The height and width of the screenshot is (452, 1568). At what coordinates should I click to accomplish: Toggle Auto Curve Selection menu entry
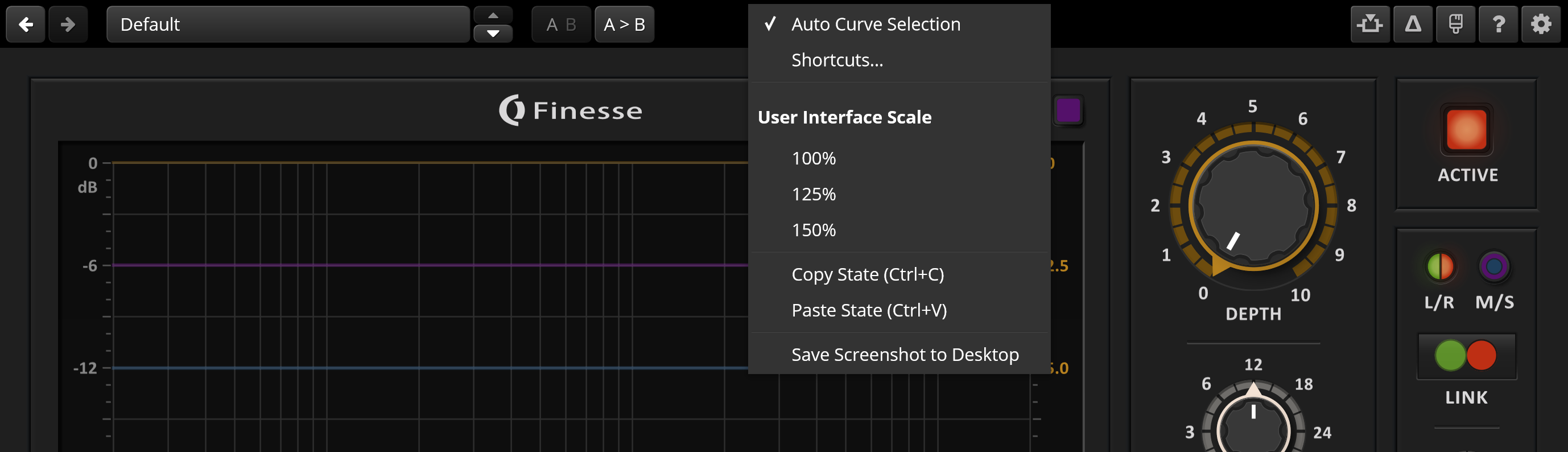tap(899, 24)
